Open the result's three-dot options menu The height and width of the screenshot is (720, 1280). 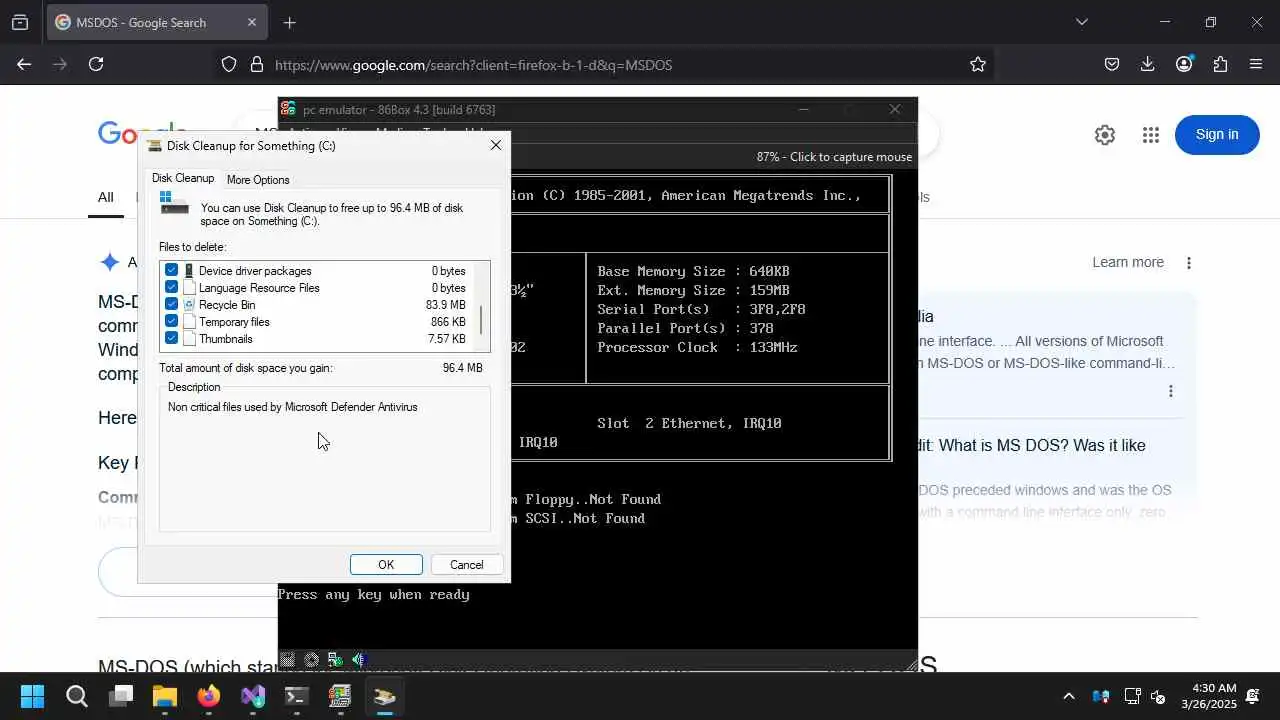pos(1171,391)
